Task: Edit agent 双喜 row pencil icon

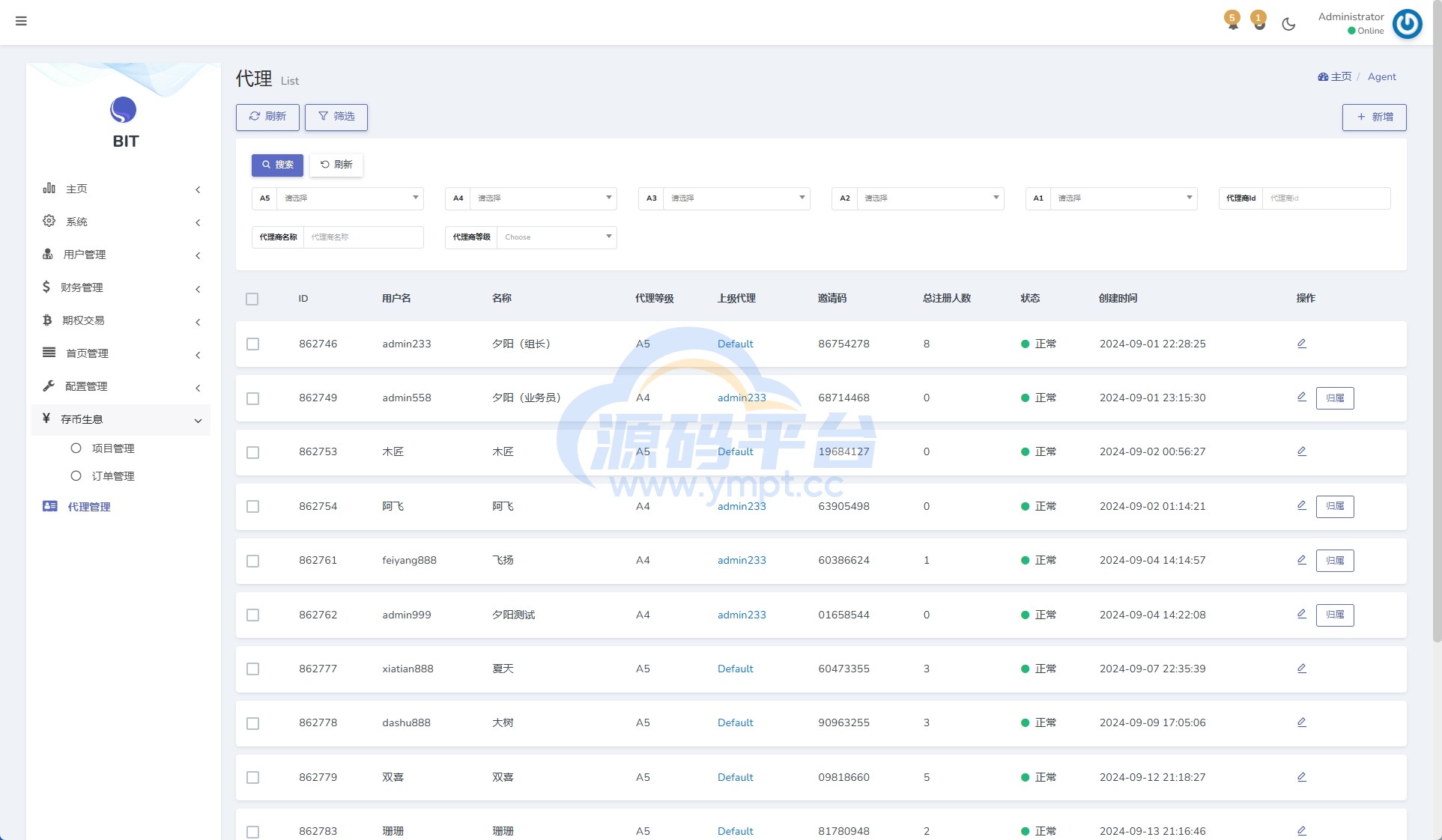Action: (1301, 777)
